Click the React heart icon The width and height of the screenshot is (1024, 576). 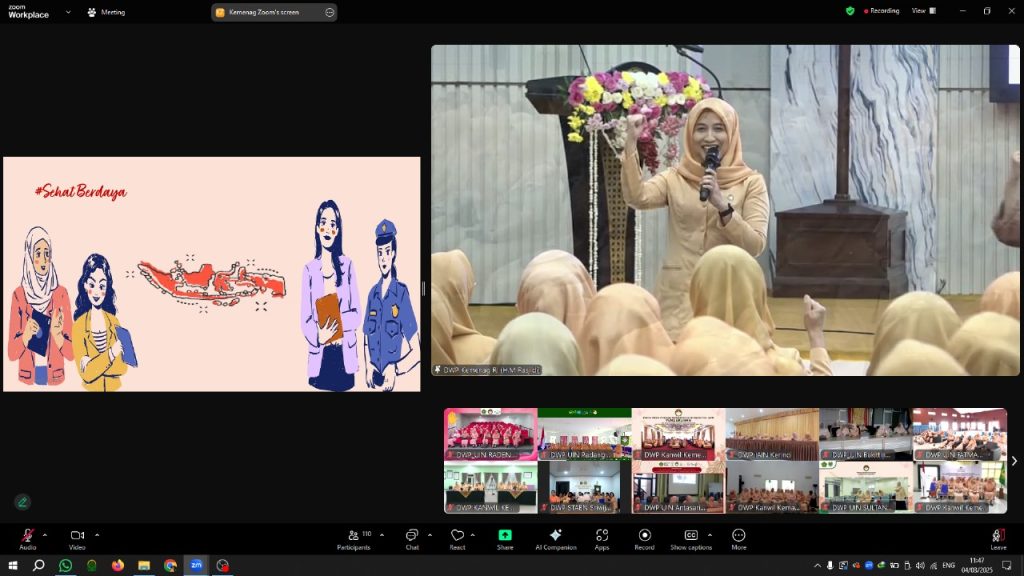coord(457,537)
